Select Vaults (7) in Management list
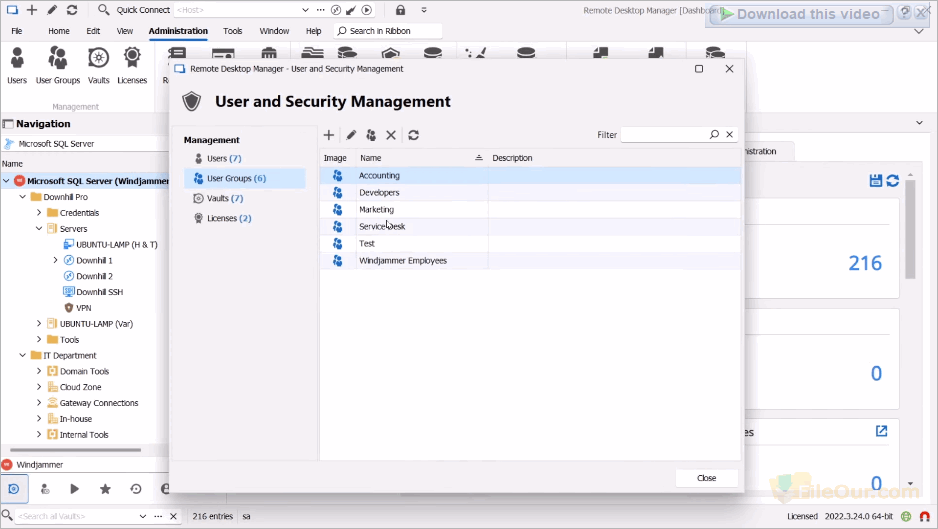Screen dimensions: 938x529 coord(245,198)
